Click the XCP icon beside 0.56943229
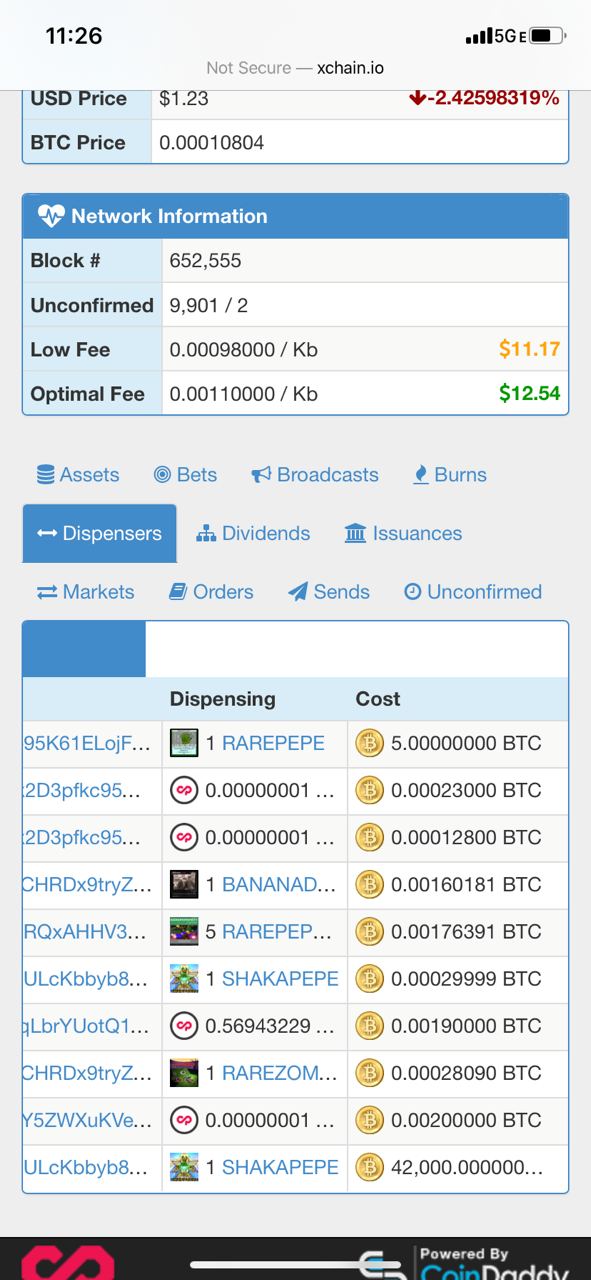 coord(184,1025)
